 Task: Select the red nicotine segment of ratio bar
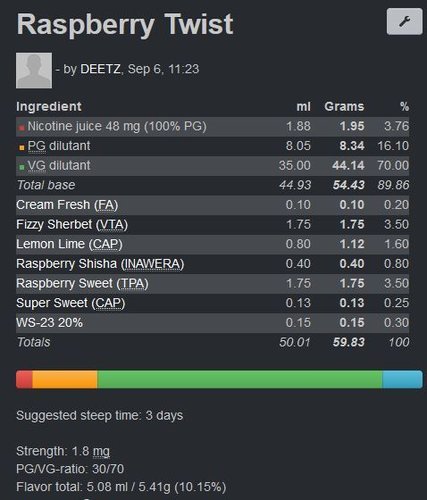pos(24,379)
